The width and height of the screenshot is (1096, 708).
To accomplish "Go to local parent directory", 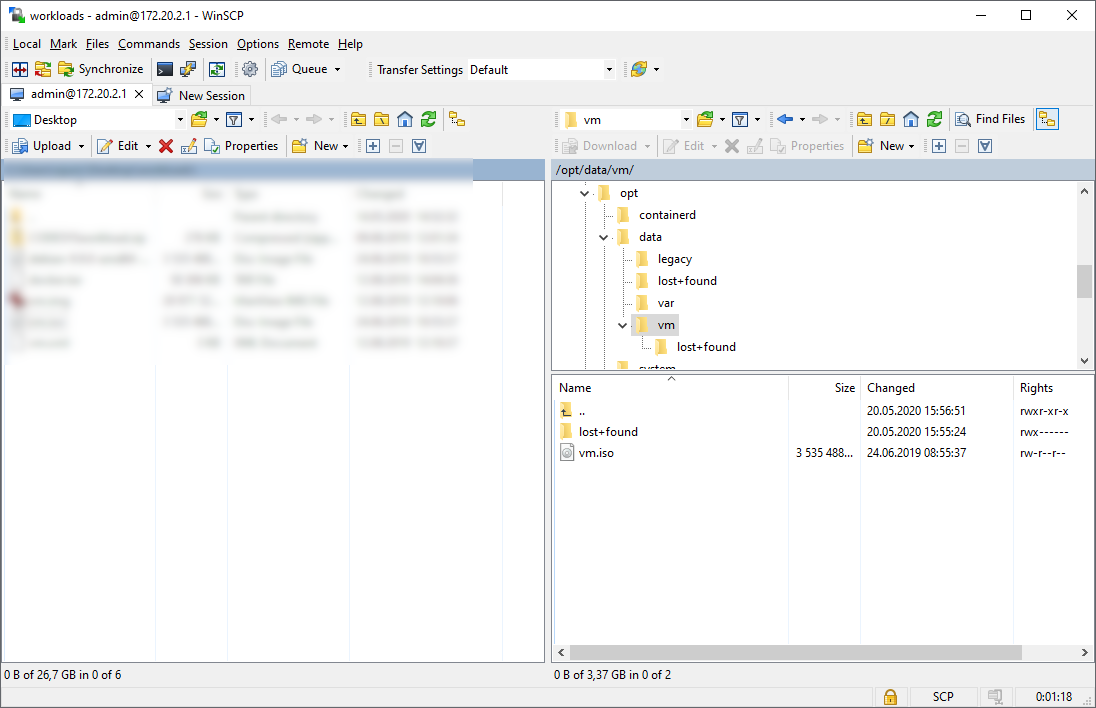I will [357, 119].
